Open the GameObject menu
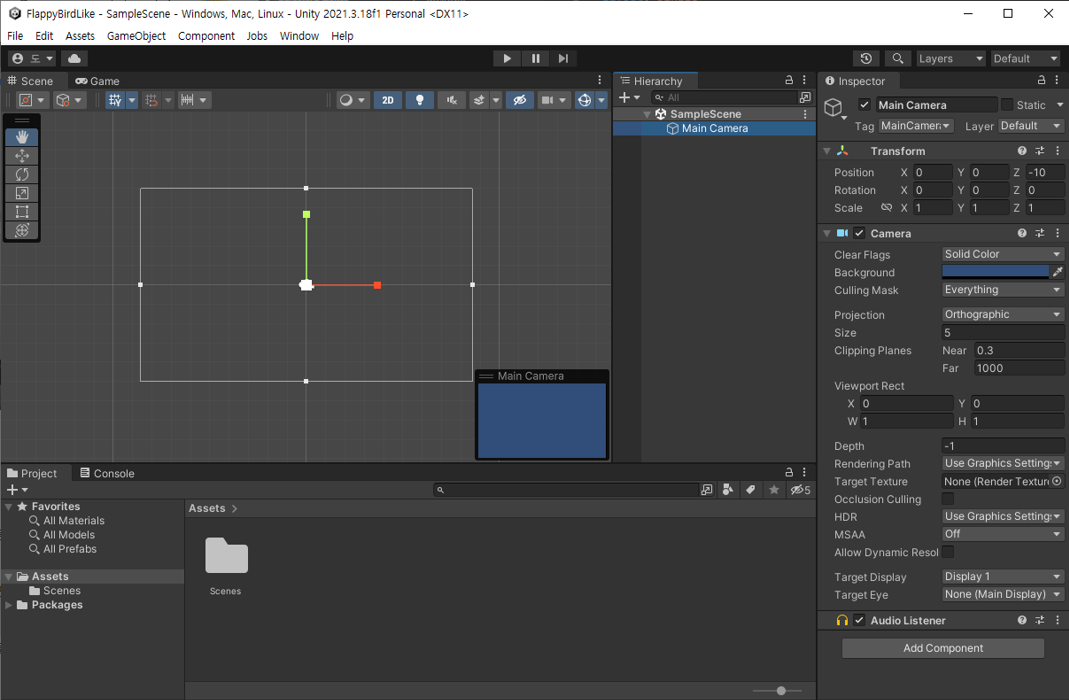 click(x=136, y=35)
